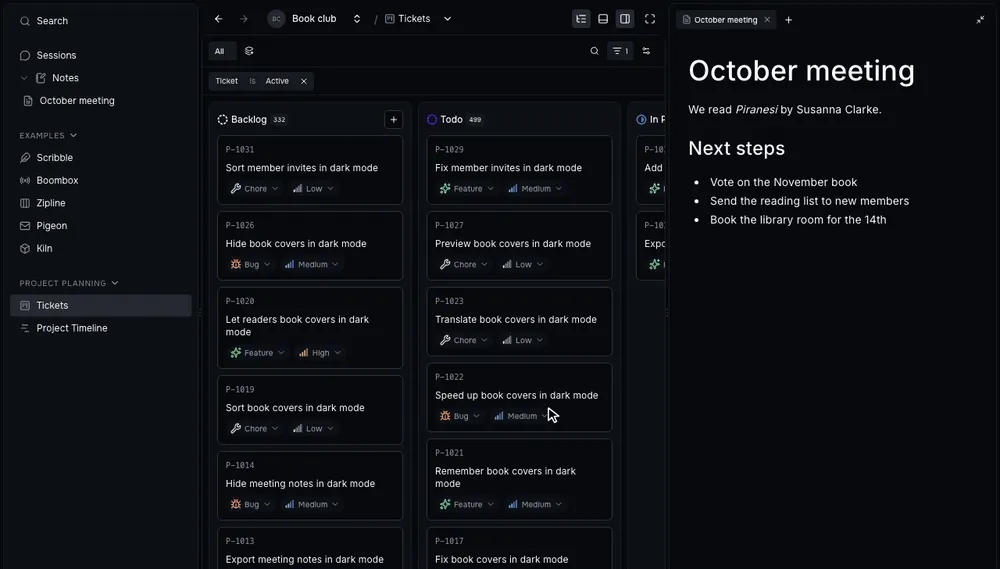Viewport: 1000px width, 569px height.
Task: Select Tickets in the sidebar
Action: [x=101, y=306]
